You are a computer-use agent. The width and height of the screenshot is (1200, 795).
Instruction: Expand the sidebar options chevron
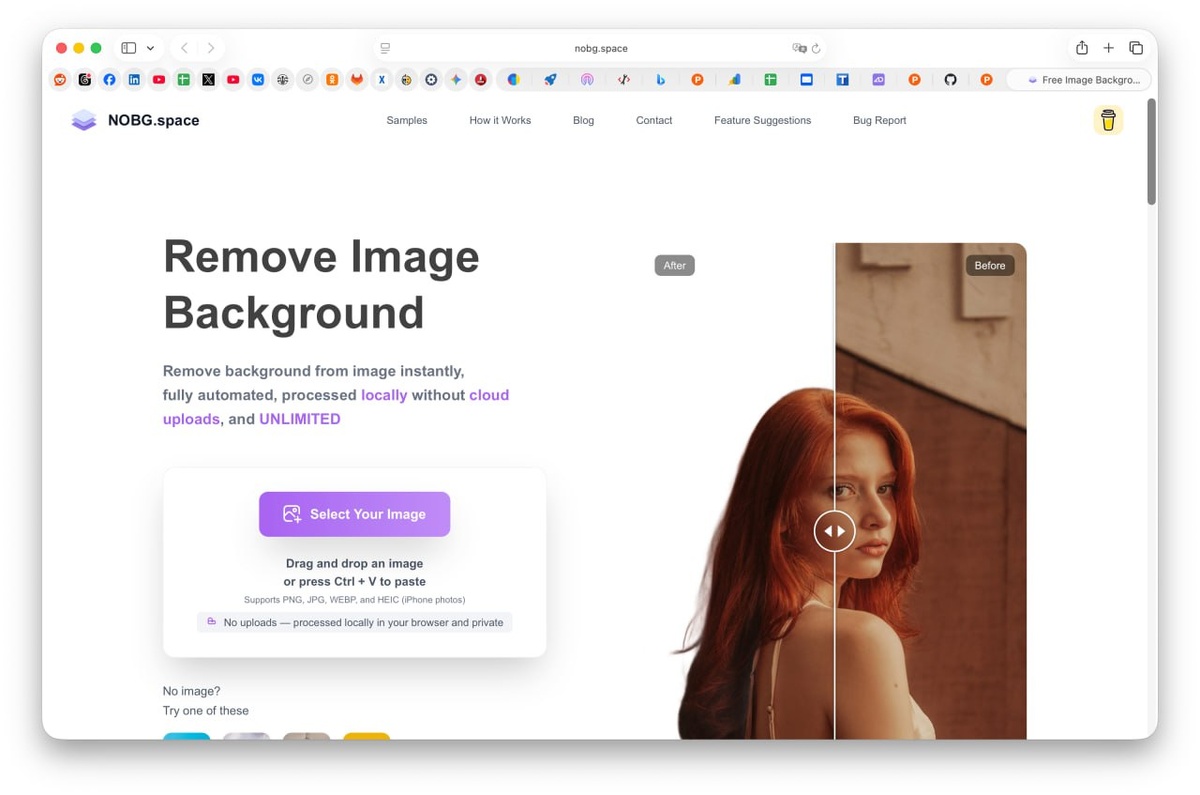[x=150, y=48]
